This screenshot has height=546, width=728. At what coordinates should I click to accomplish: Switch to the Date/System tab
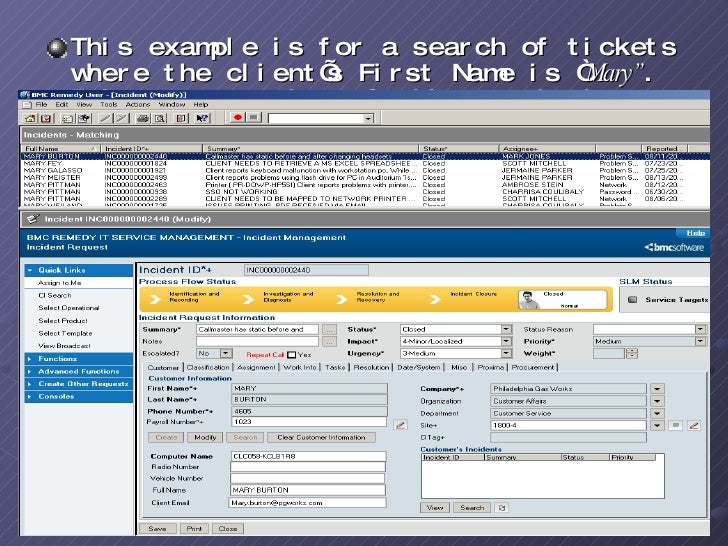click(x=418, y=367)
